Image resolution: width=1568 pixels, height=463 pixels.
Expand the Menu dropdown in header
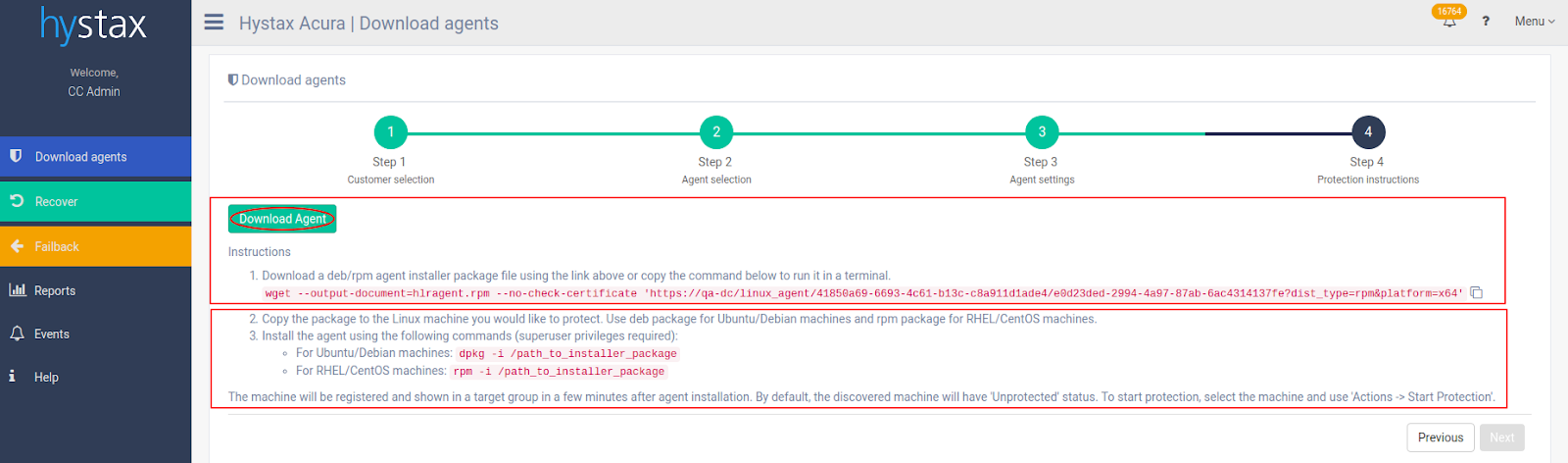1535,21
